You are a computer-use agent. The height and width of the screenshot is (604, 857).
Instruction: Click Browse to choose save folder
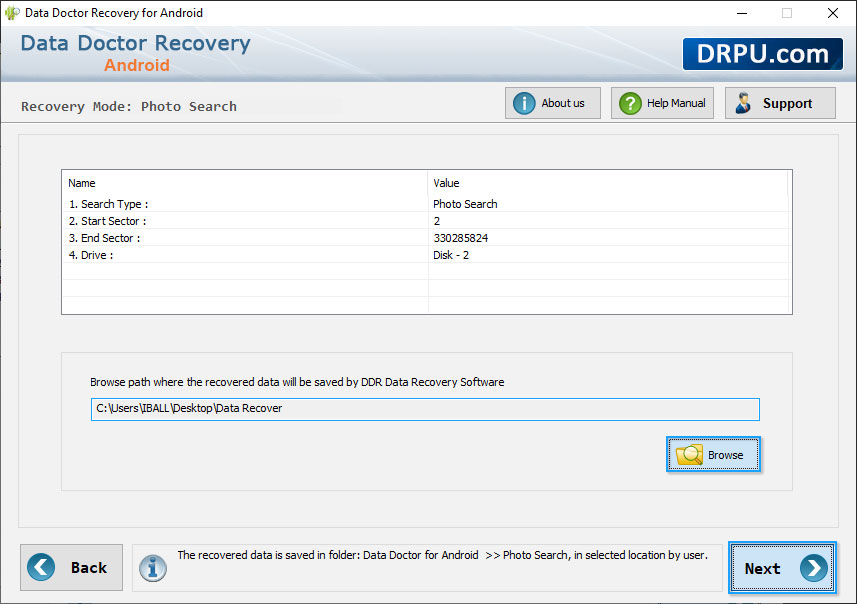[713, 454]
